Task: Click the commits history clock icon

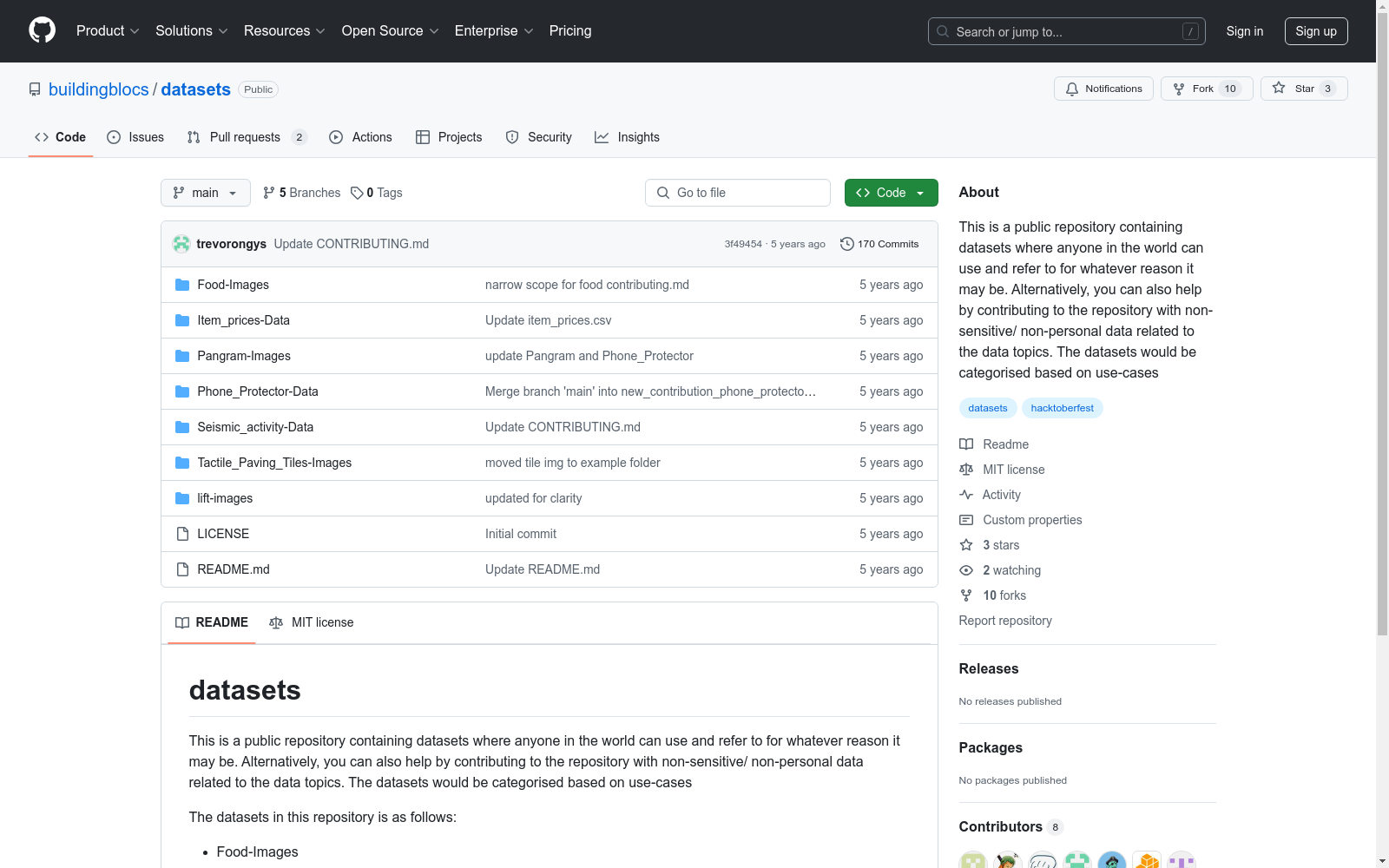Action: tap(847, 244)
